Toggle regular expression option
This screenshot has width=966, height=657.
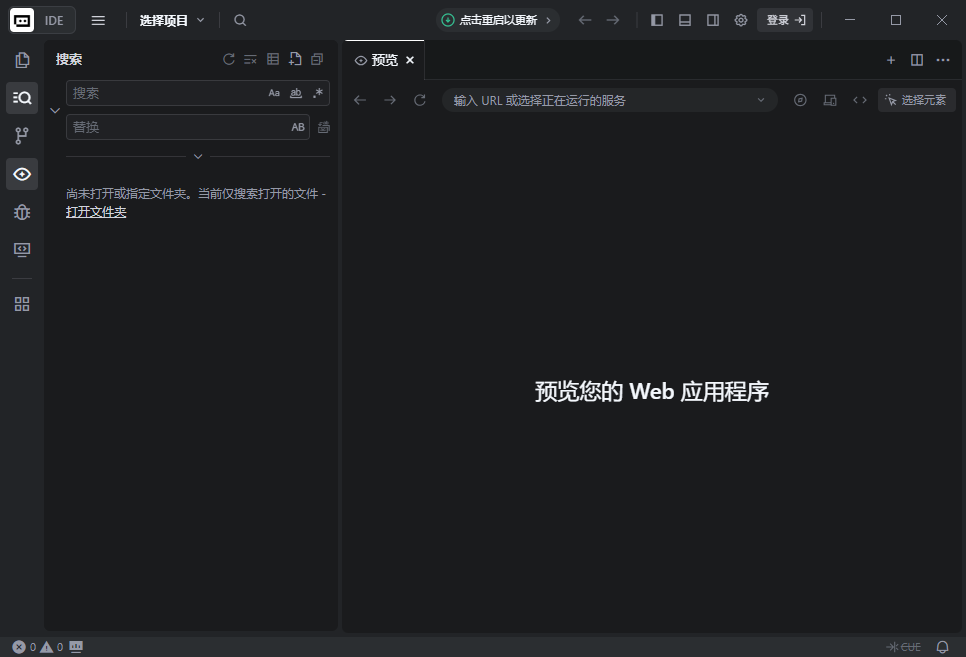(x=318, y=93)
